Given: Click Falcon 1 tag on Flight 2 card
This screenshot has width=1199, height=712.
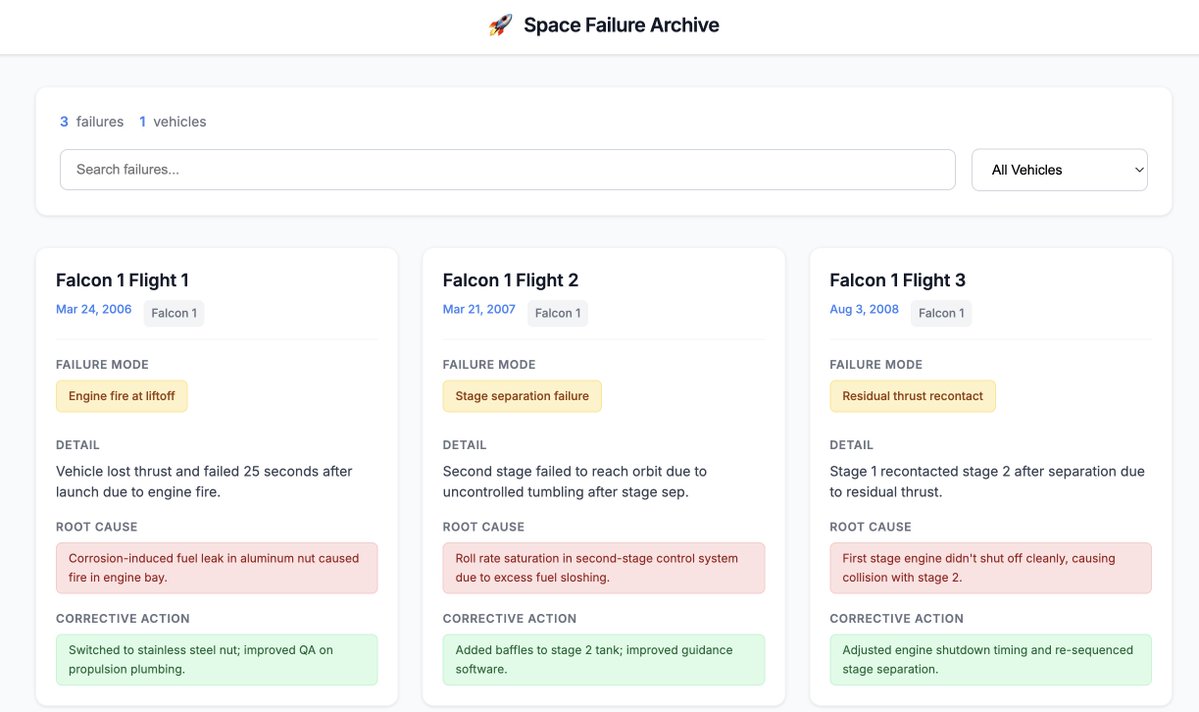Looking at the screenshot, I should (557, 313).
